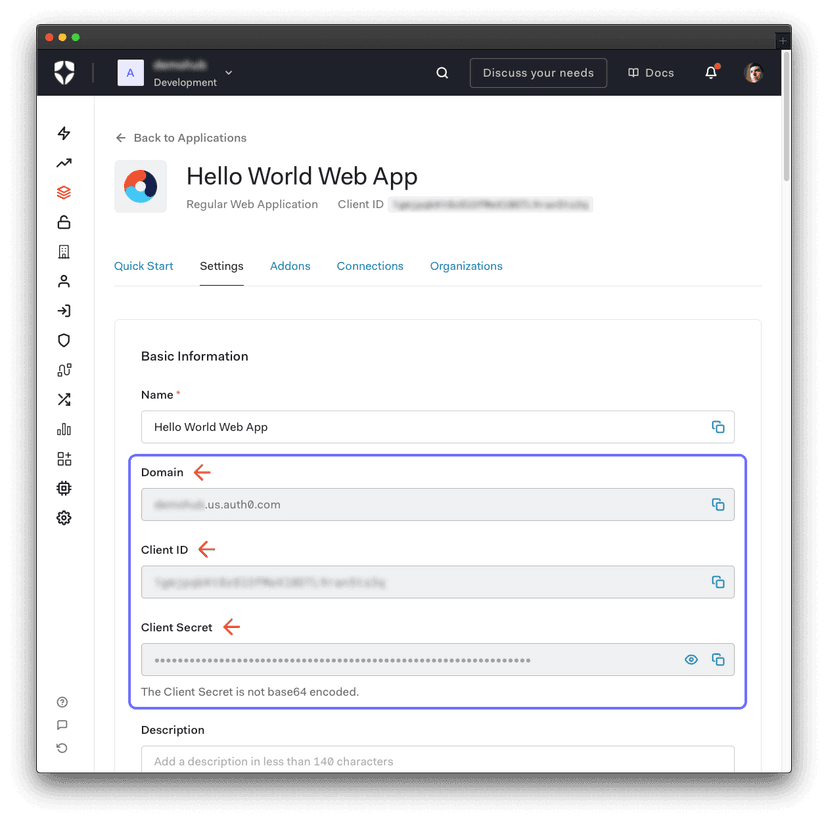Open the Monitoring bar-chart icon
The image size is (828, 821).
click(x=63, y=429)
